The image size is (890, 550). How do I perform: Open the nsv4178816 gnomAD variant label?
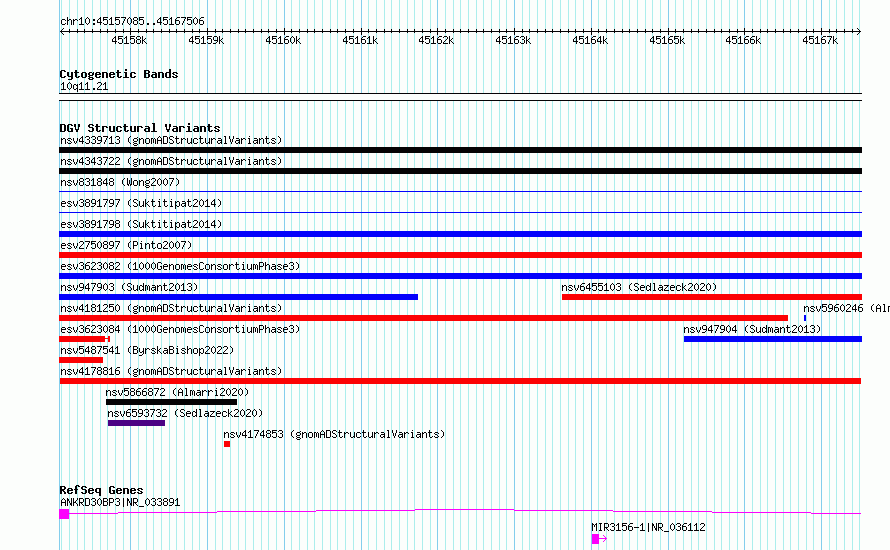click(171, 371)
